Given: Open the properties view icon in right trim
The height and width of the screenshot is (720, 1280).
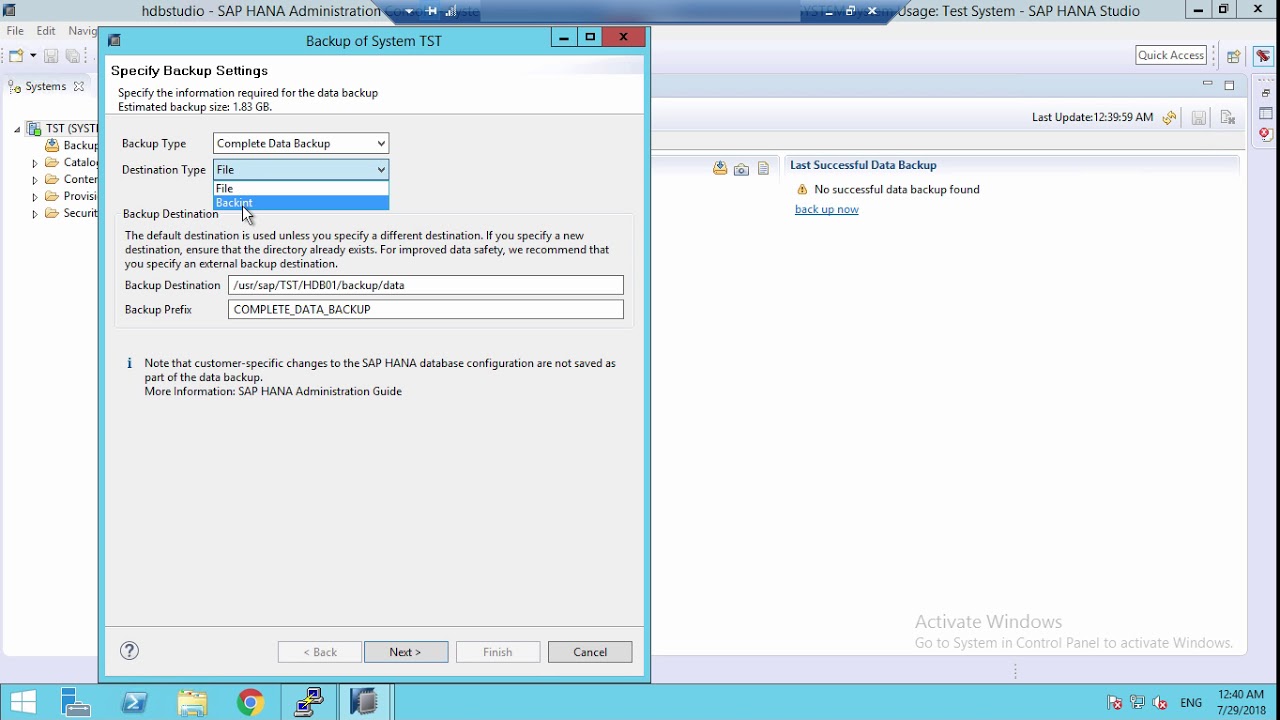Looking at the screenshot, I should click(x=1265, y=114).
